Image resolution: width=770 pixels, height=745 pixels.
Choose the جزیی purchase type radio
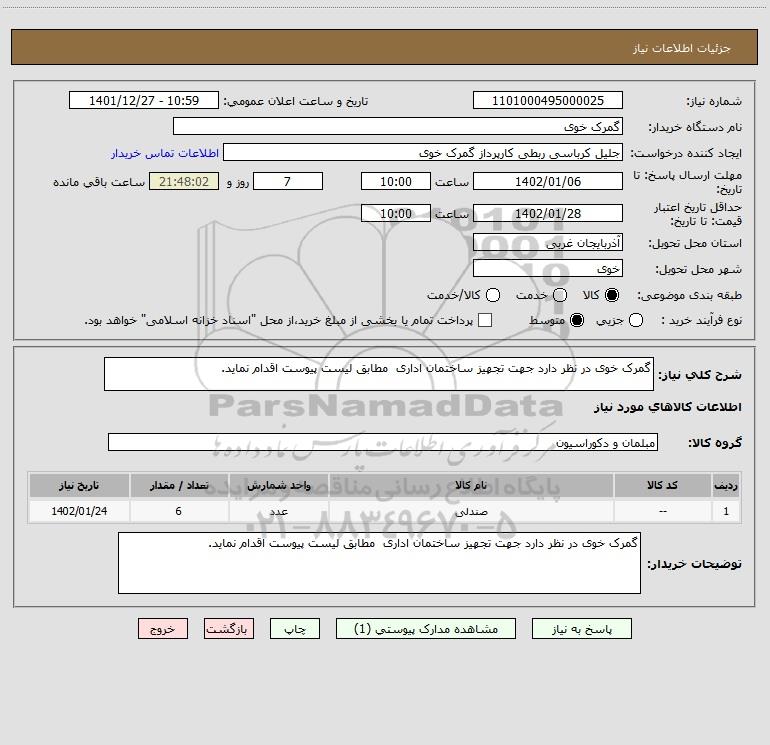click(x=636, y=320)
